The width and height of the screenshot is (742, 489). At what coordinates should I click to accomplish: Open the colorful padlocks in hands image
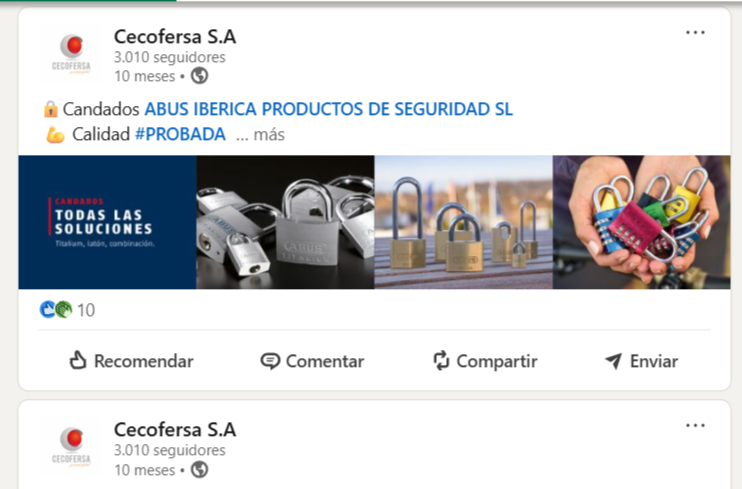click(x=642, y=222)
